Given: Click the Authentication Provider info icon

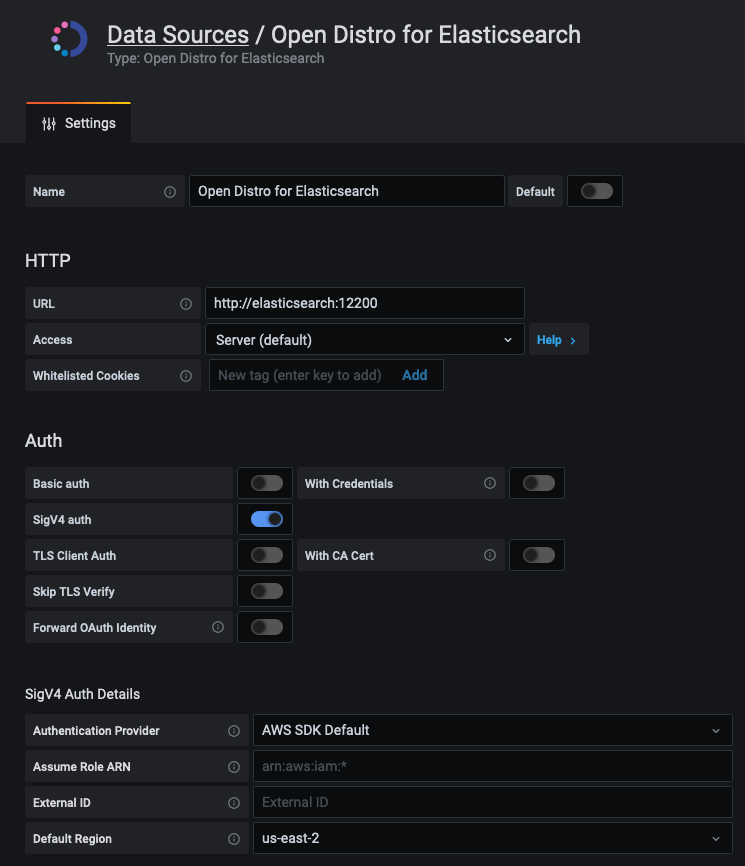Looking at the screenshot, I should [x=234, y=730].
